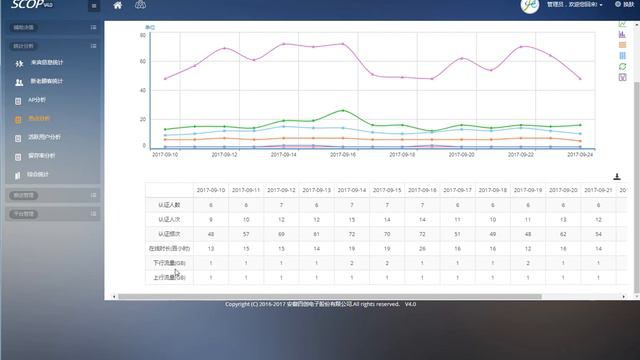Toggle sidebar with the hamburger menu button

point(94,6)
